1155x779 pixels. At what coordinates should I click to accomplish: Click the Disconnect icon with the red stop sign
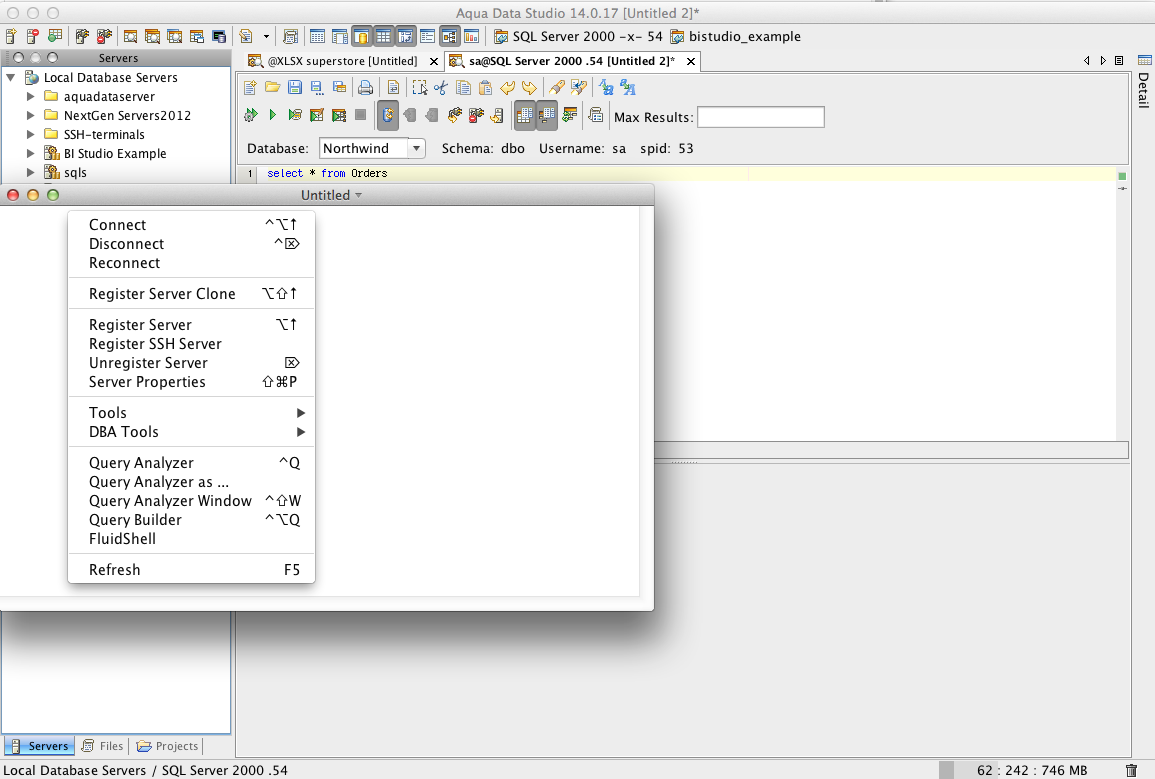pos(104,36)
